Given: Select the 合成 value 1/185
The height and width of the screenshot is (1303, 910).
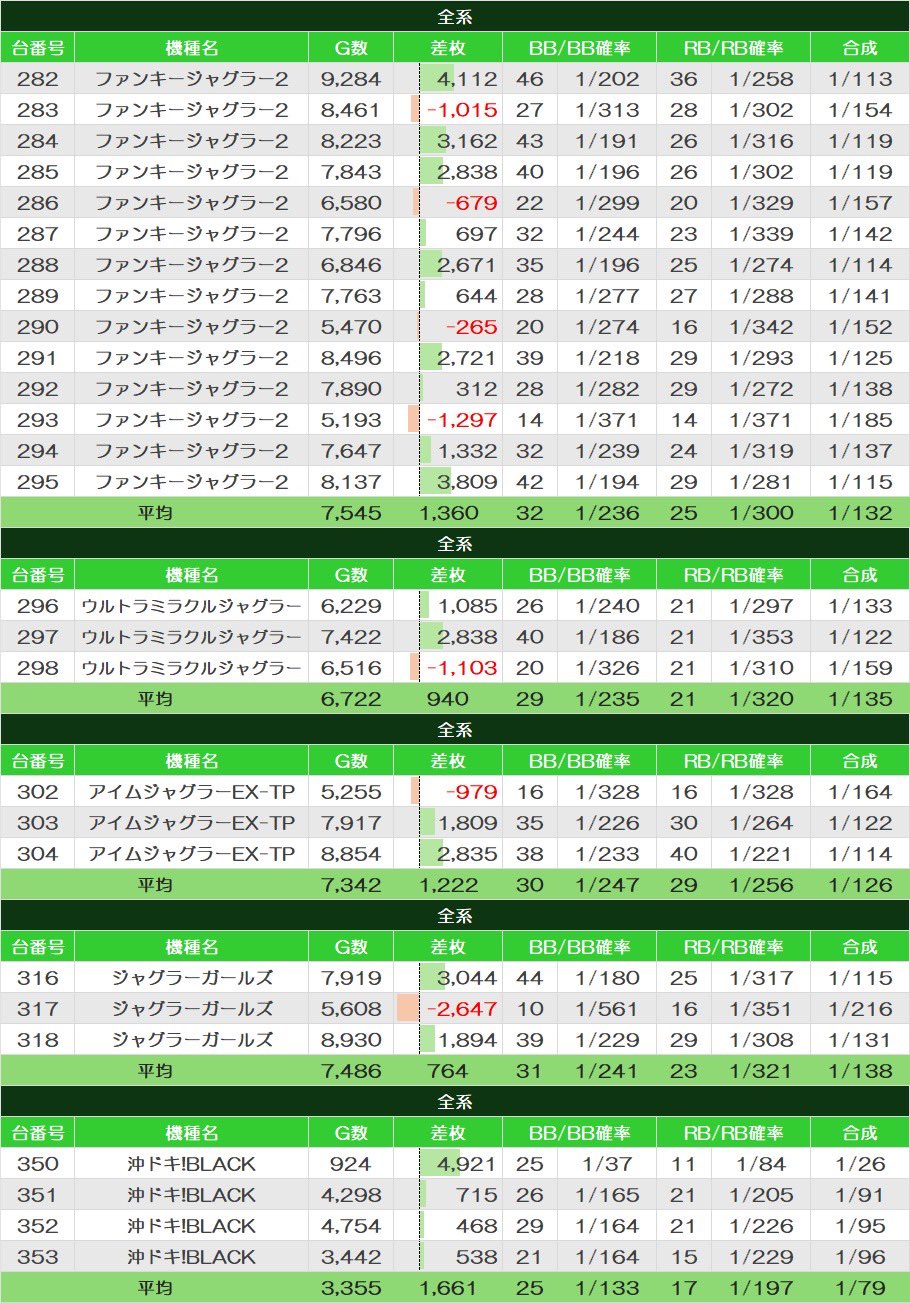Looking at the screenshot, I should click(860, 420).
